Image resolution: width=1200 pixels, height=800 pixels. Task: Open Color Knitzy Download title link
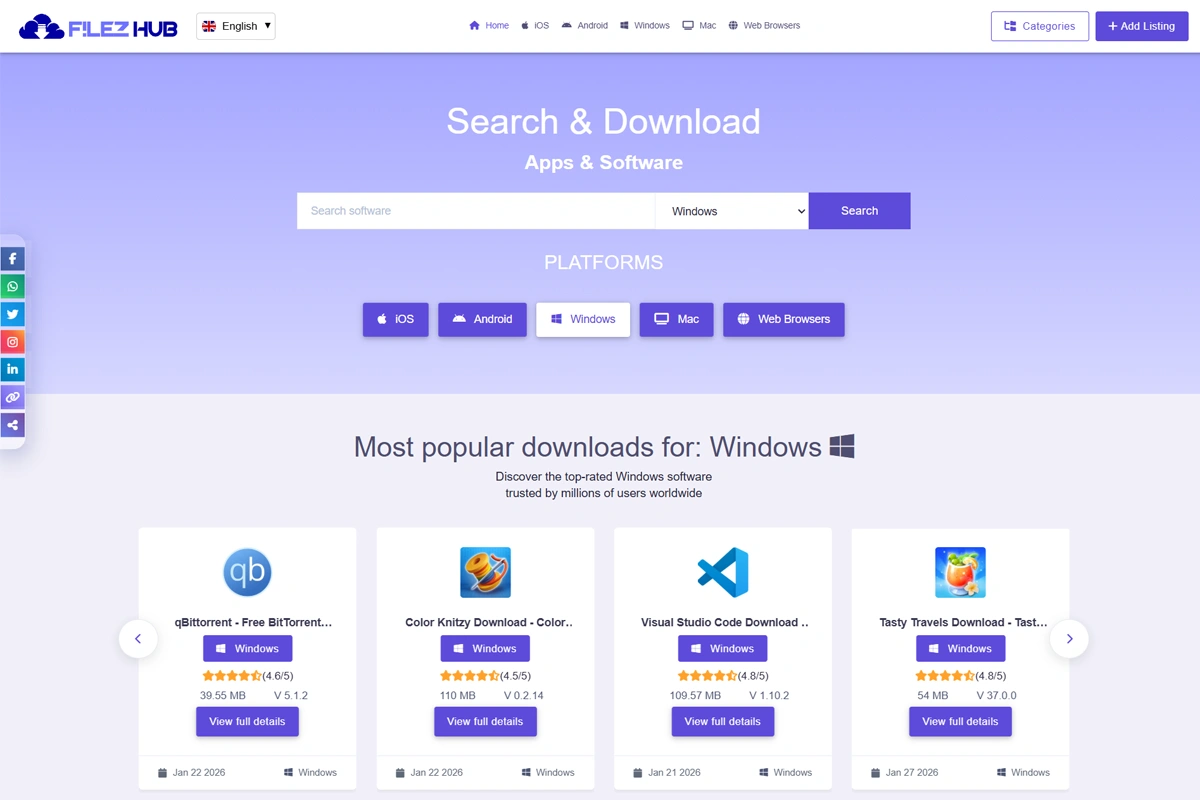pos(490,622)
